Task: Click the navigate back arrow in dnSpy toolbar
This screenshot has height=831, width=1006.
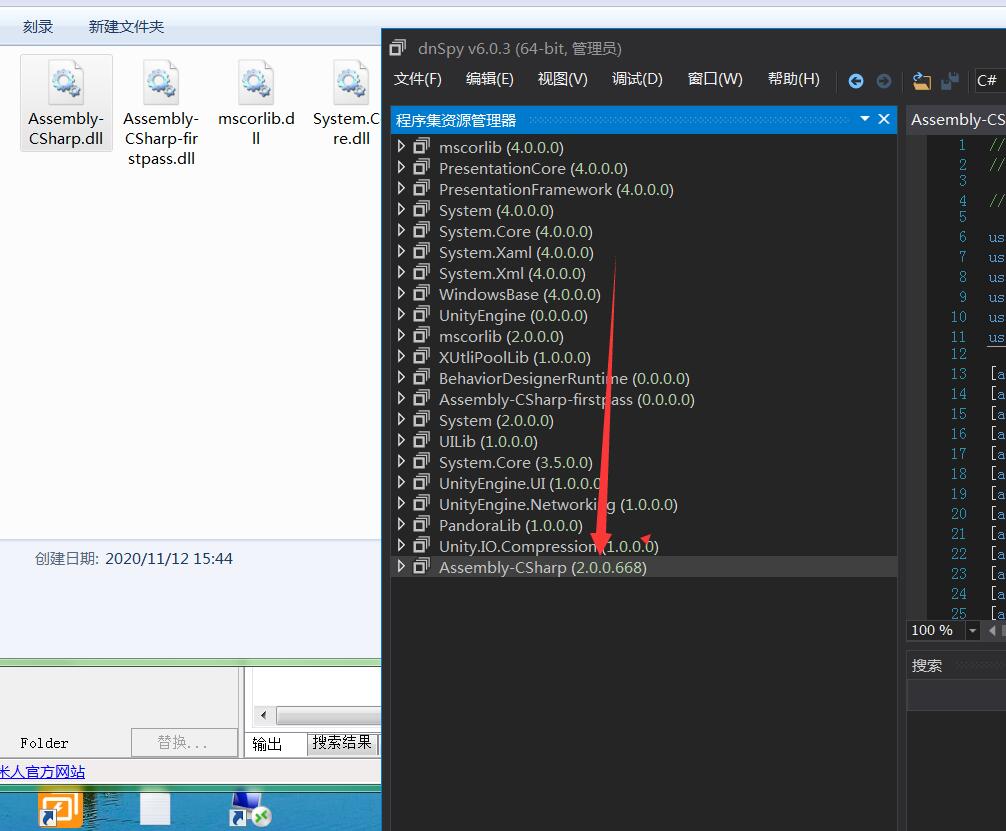Action: pos(856,81)
